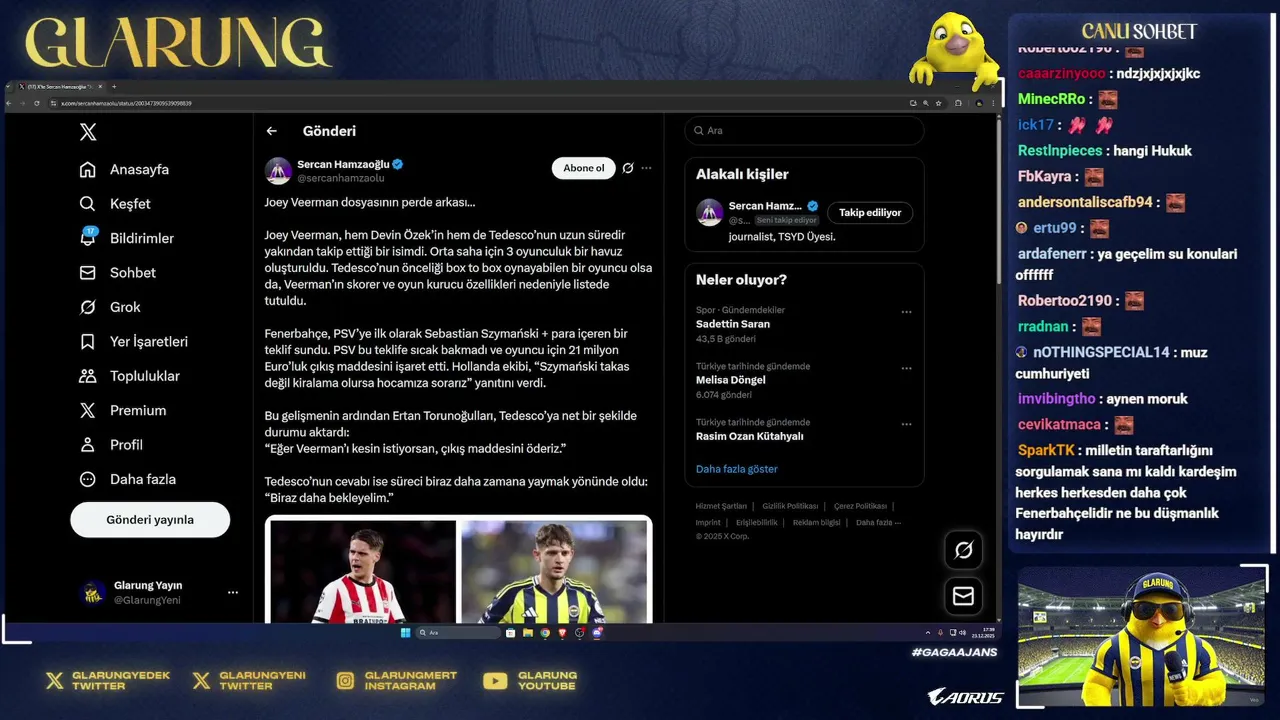Open Sercan Hamz... profile in Alakalı kişiler
The width and height of the screenshot is (1280, 720).
point(765,206)
